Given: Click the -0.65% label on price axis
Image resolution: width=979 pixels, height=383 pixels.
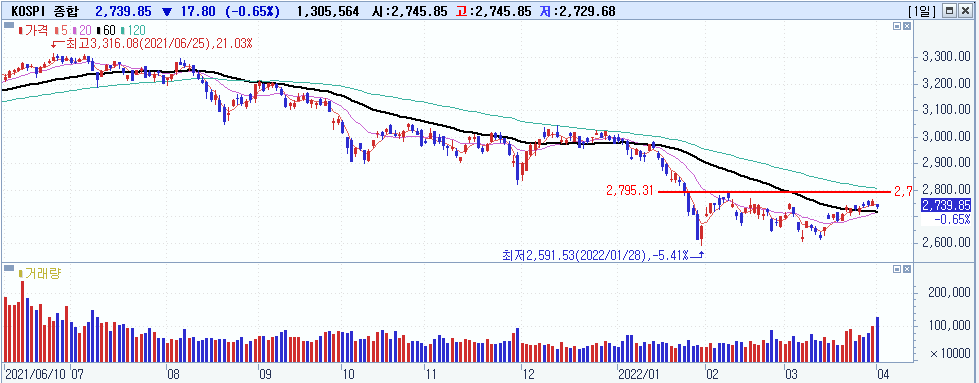Looking at the screenshot, I should coord(952,219).
